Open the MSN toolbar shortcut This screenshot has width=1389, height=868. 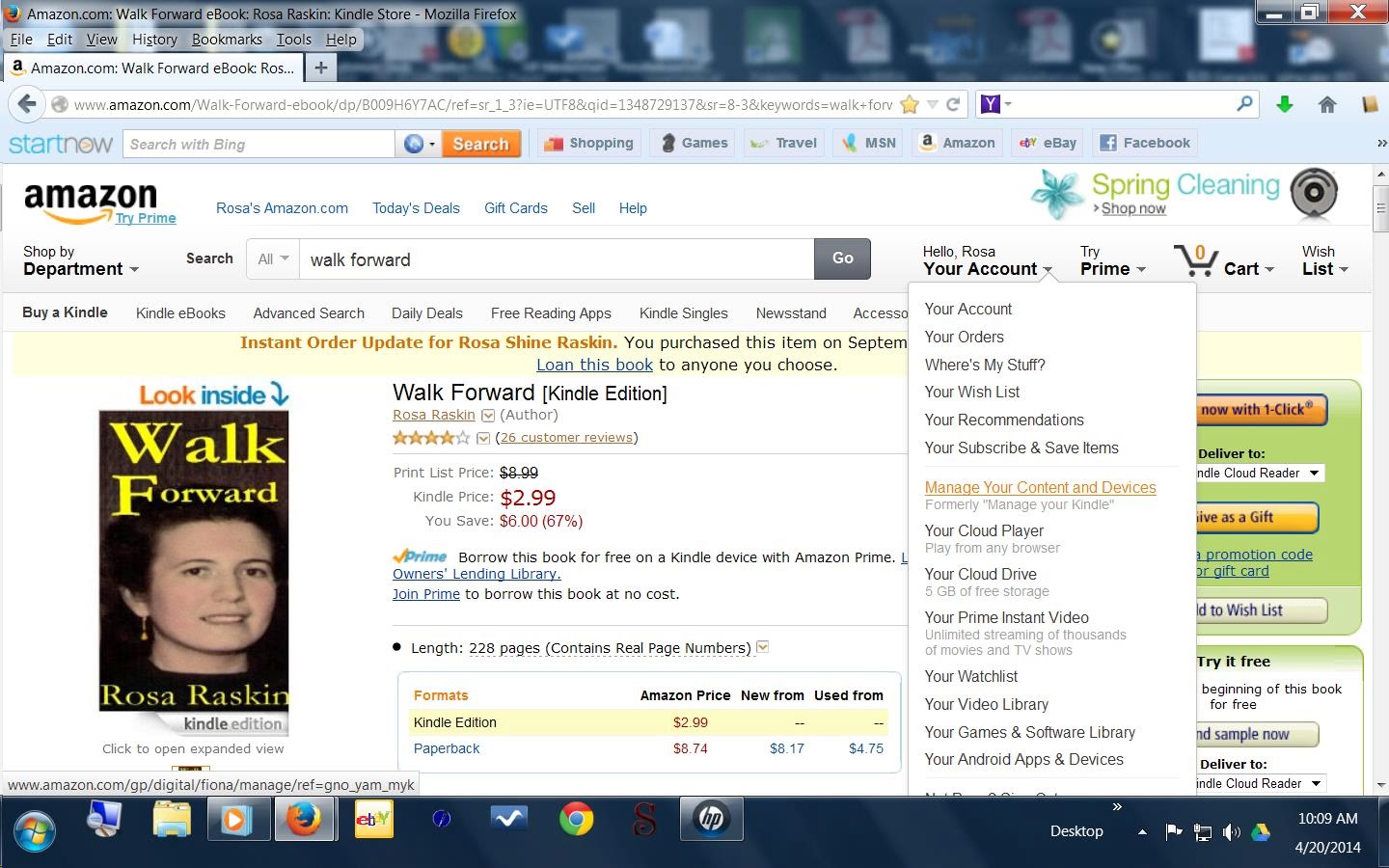pos(869,143)
